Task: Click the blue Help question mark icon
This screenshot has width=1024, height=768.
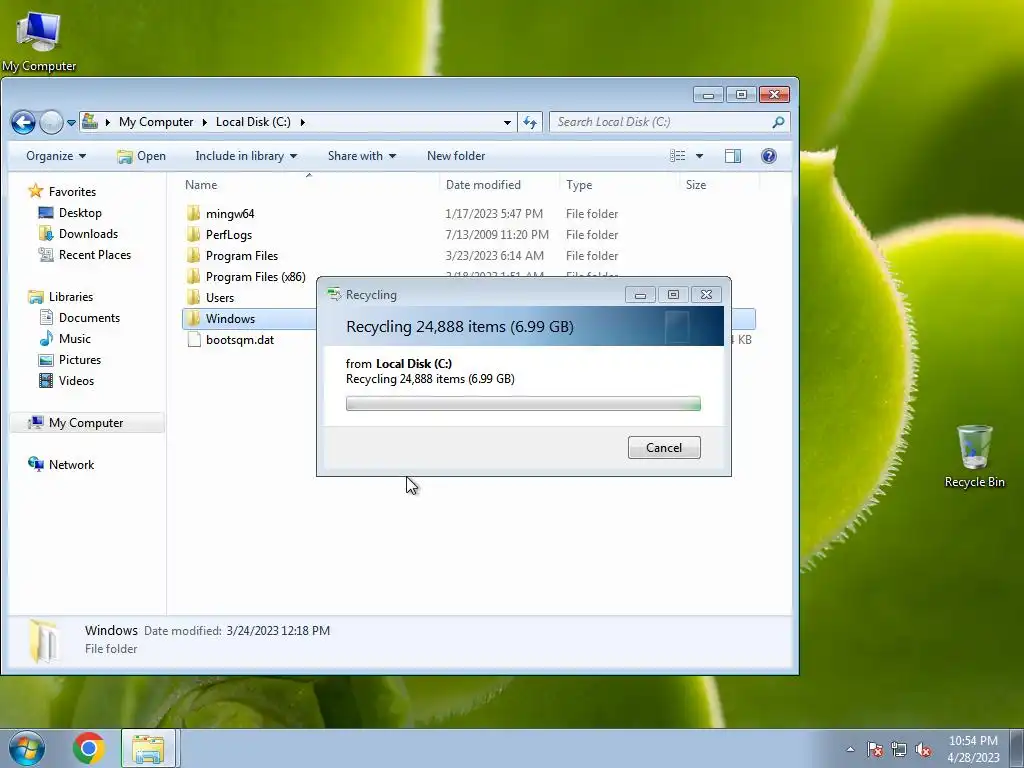Action: point(769,155)
